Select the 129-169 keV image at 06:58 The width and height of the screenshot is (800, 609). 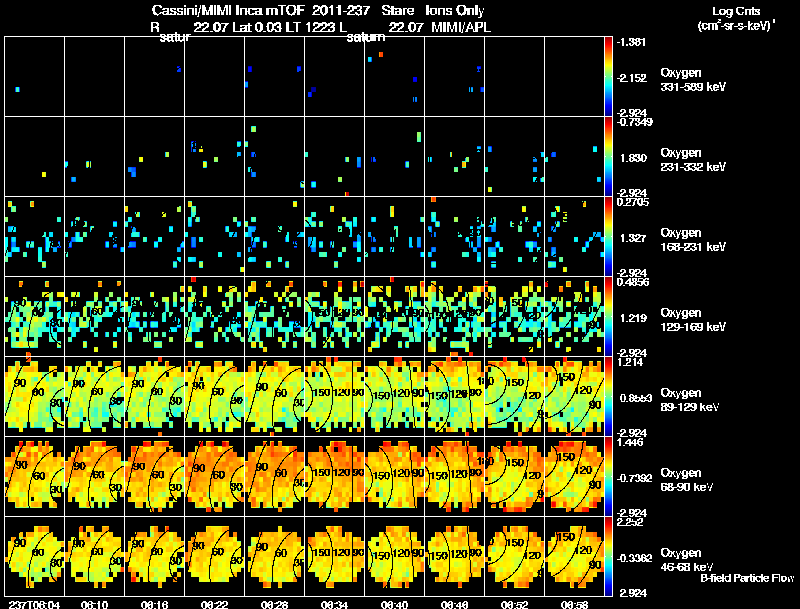(x=574, y=317)
